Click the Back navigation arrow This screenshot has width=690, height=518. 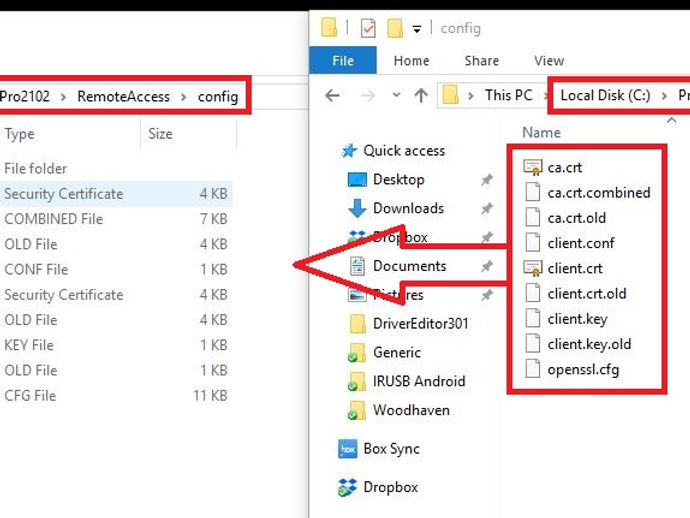pos(332,95)
